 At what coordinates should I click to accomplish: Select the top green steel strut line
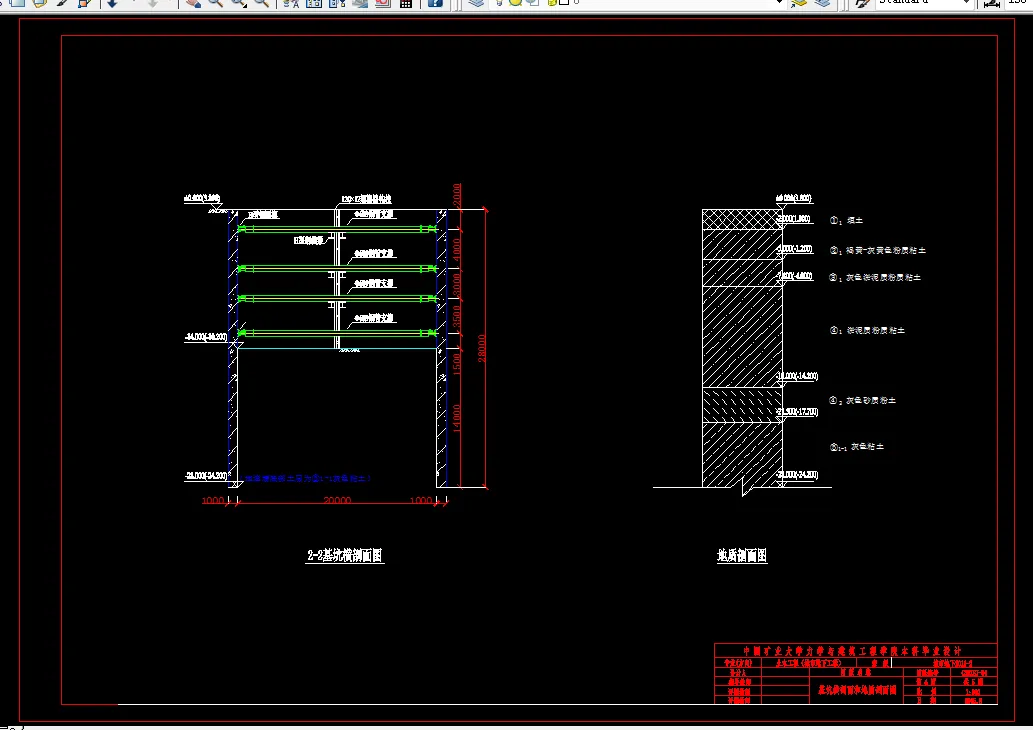(x=337, y=229)
